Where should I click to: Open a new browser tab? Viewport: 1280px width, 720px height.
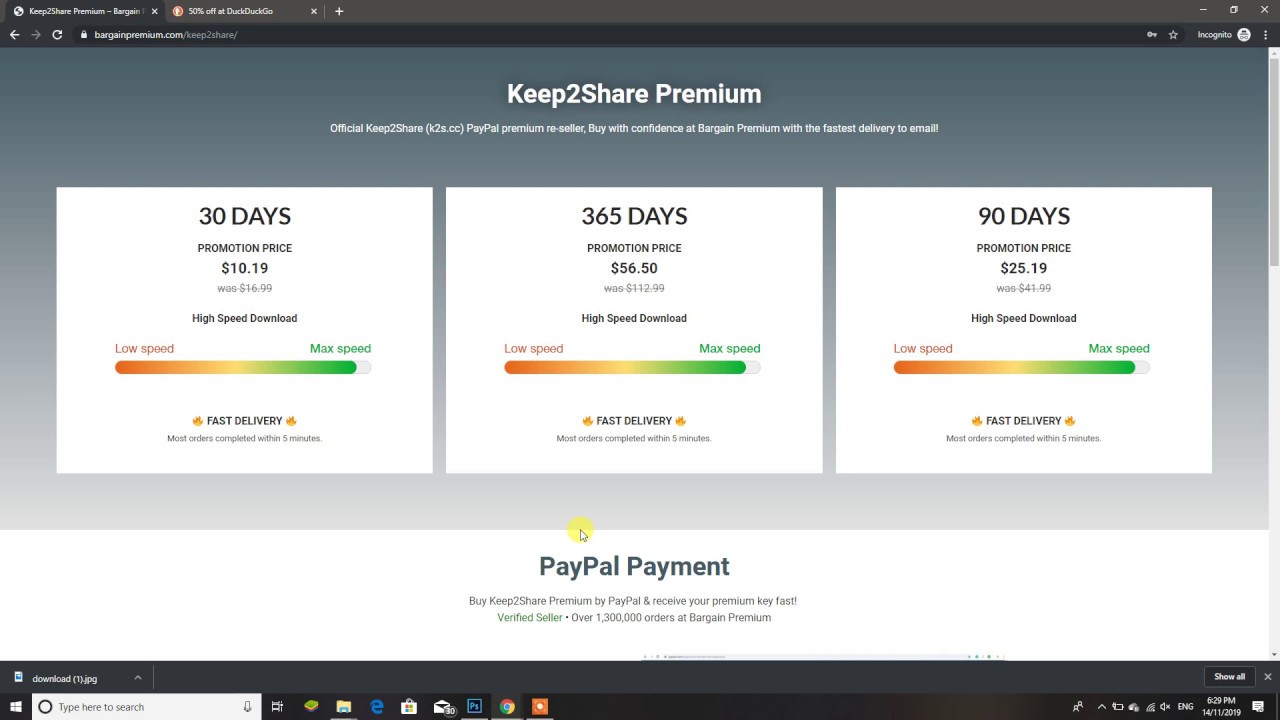339,11
